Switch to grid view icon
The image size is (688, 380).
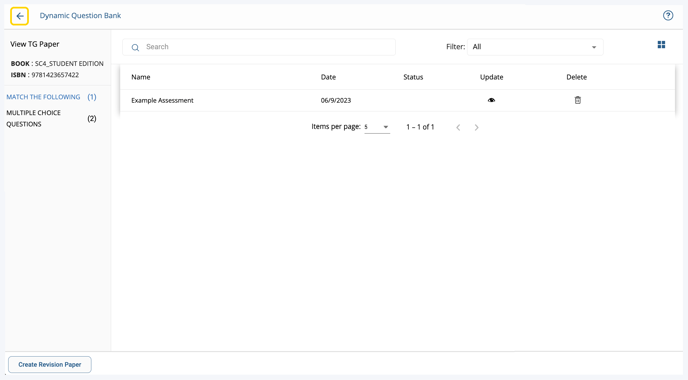(661, 45)
